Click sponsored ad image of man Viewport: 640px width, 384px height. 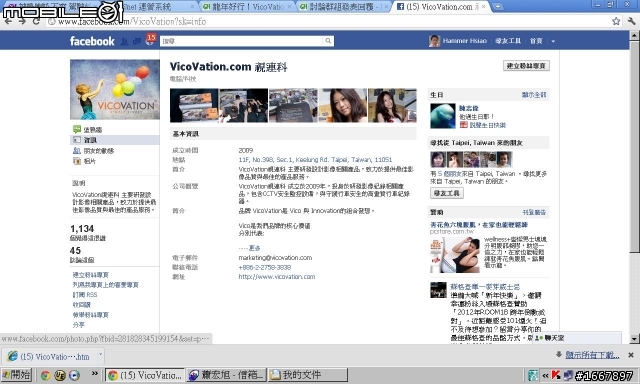[455, 255]
